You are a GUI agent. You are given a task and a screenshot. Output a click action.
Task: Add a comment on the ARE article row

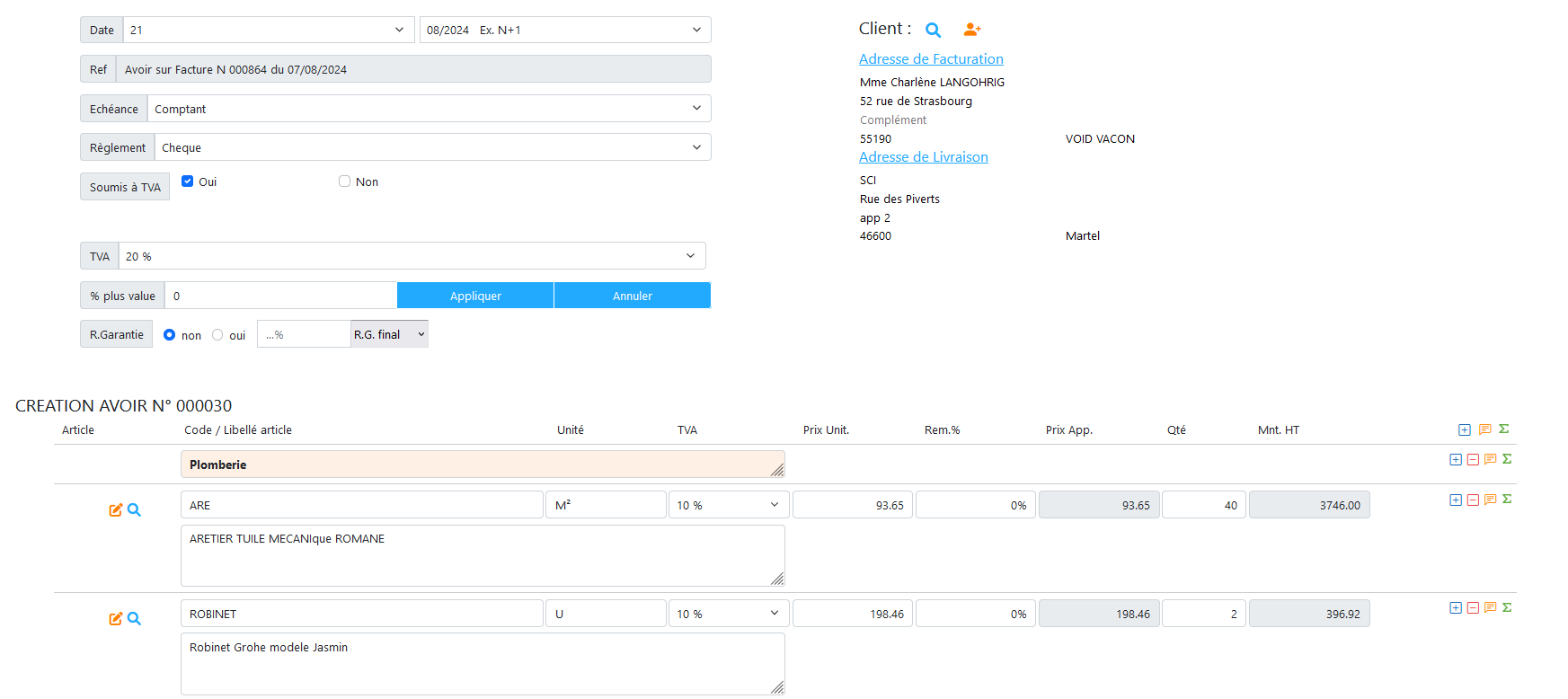click(x=1490, y=500)
